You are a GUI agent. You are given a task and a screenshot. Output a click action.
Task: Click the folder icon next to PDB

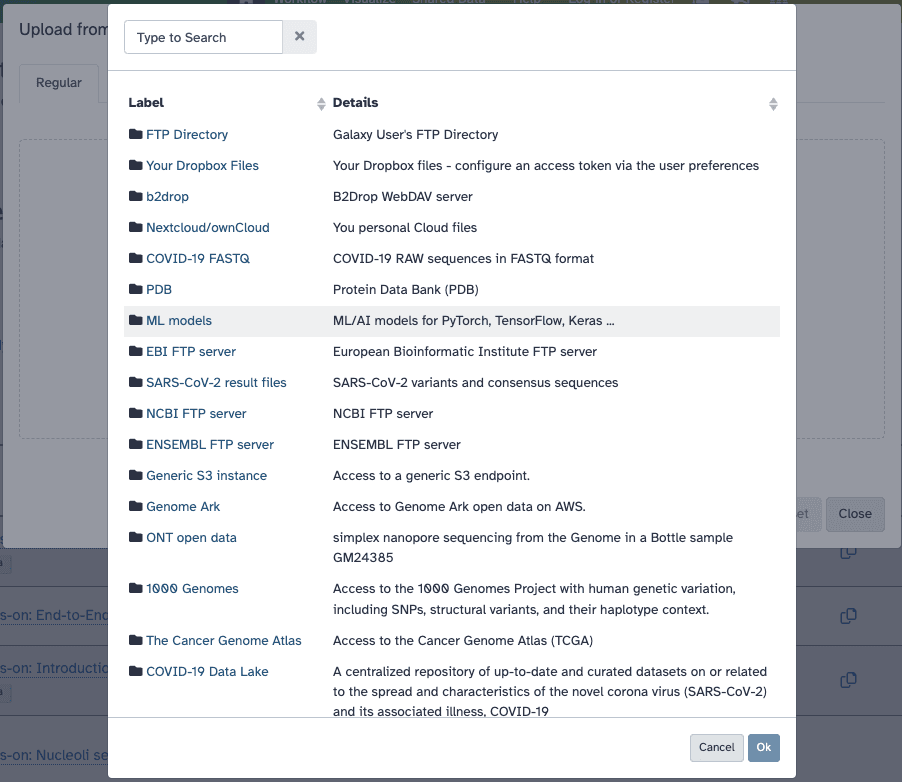coord(136,289)
